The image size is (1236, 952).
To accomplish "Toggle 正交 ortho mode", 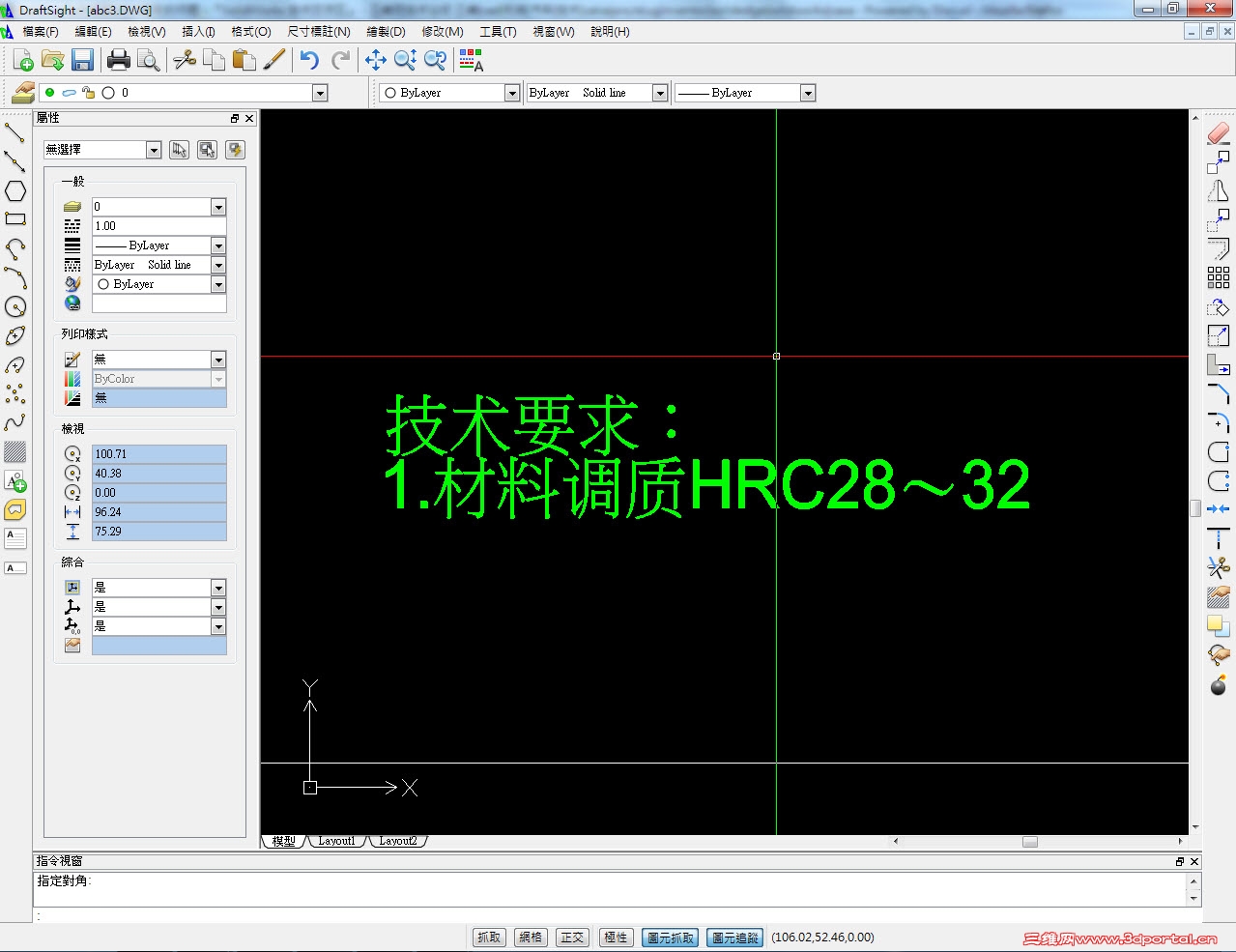I will [572, 938].
